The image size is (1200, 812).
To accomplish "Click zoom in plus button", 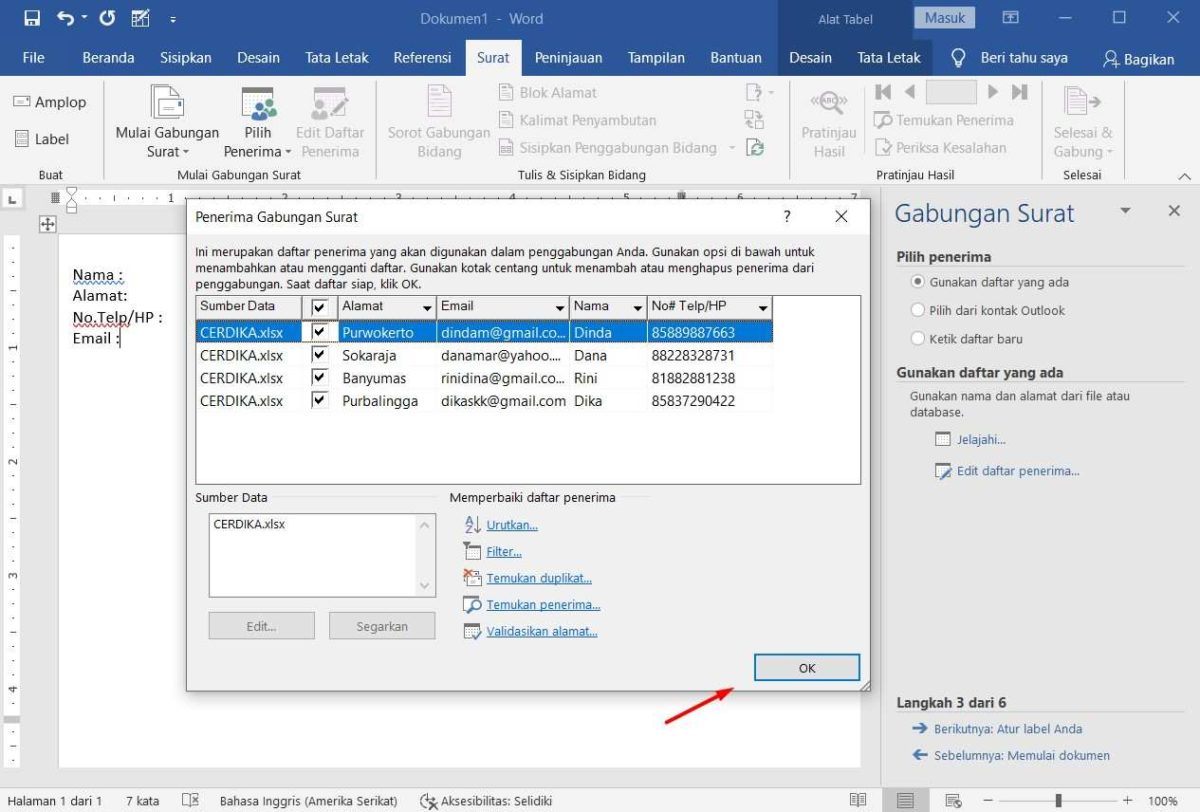I will (x=1128, y=800).
